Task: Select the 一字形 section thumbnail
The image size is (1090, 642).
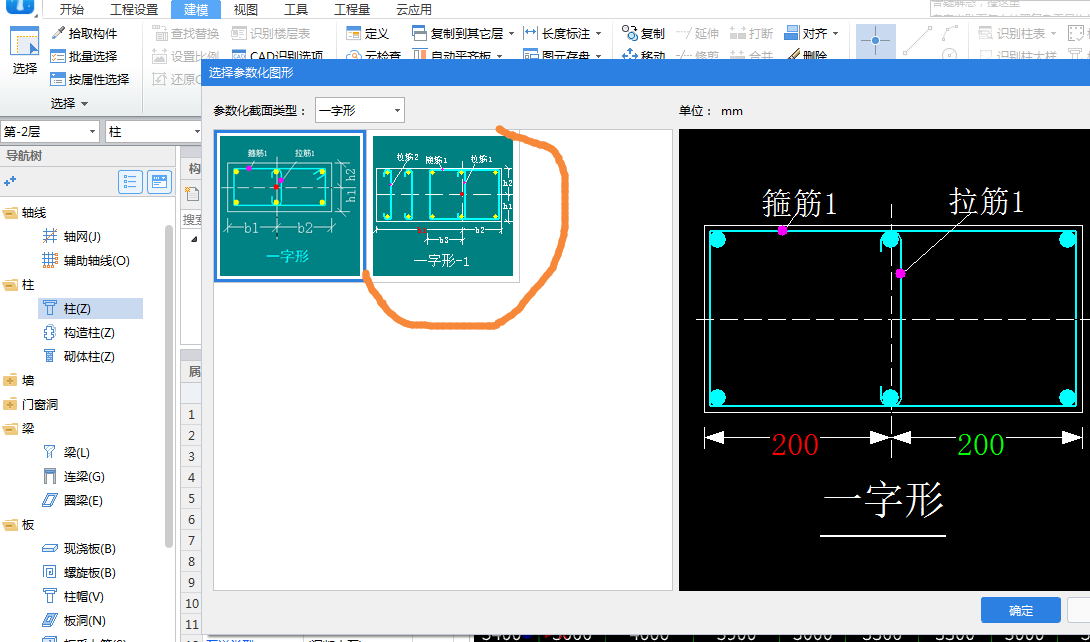Action: [290, 206]
